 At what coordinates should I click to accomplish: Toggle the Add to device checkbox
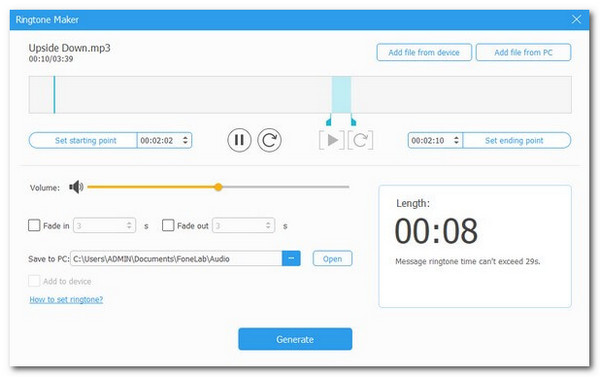click(34, 281)
